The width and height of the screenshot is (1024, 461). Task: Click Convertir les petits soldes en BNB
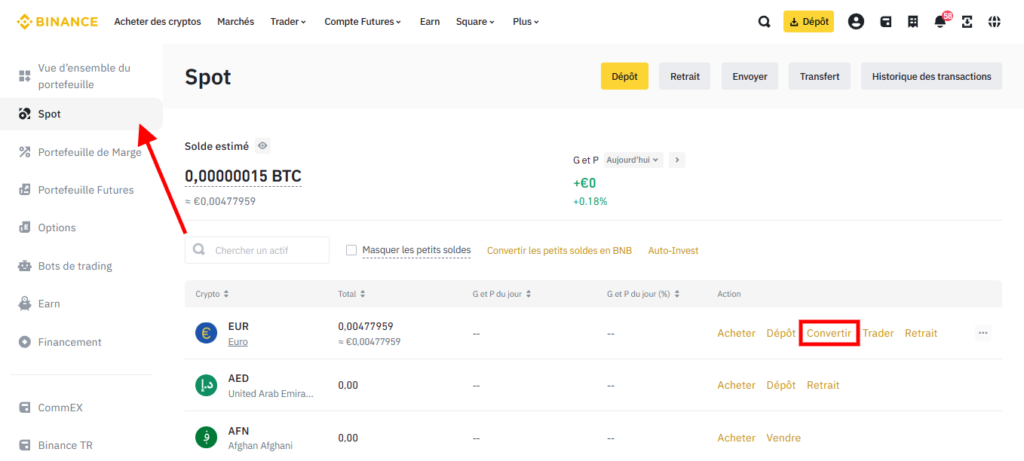pos(560,251)
